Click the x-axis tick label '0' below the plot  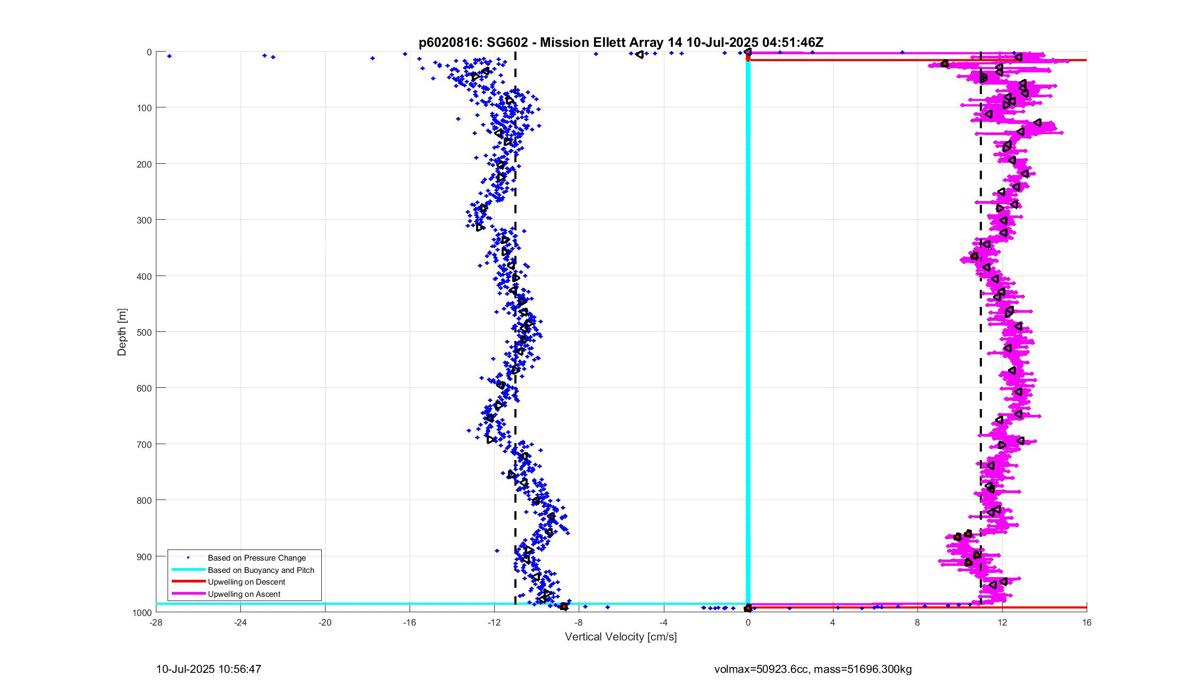[748, 621]
